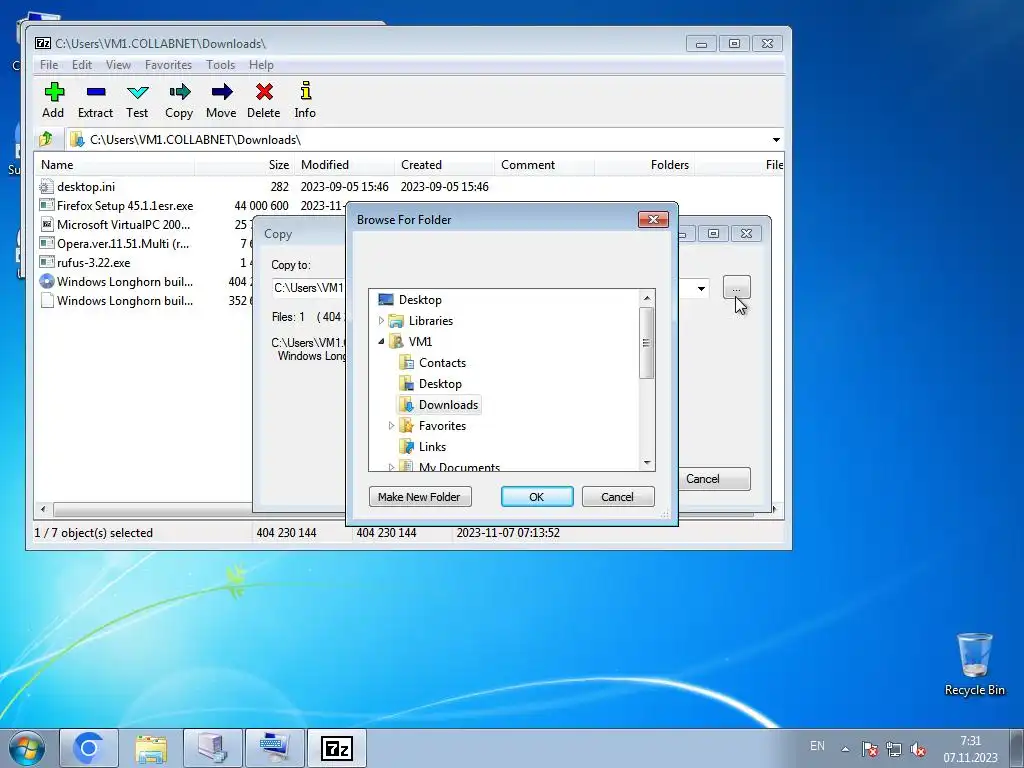Open the Help menu
This screenshot has height=768, width=1024.
point(261,65)
